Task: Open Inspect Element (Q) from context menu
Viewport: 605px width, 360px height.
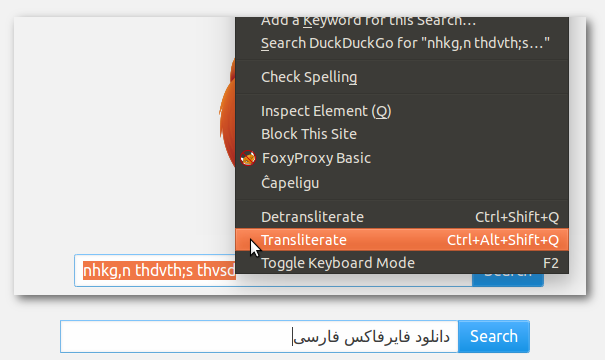Action: 402,111
